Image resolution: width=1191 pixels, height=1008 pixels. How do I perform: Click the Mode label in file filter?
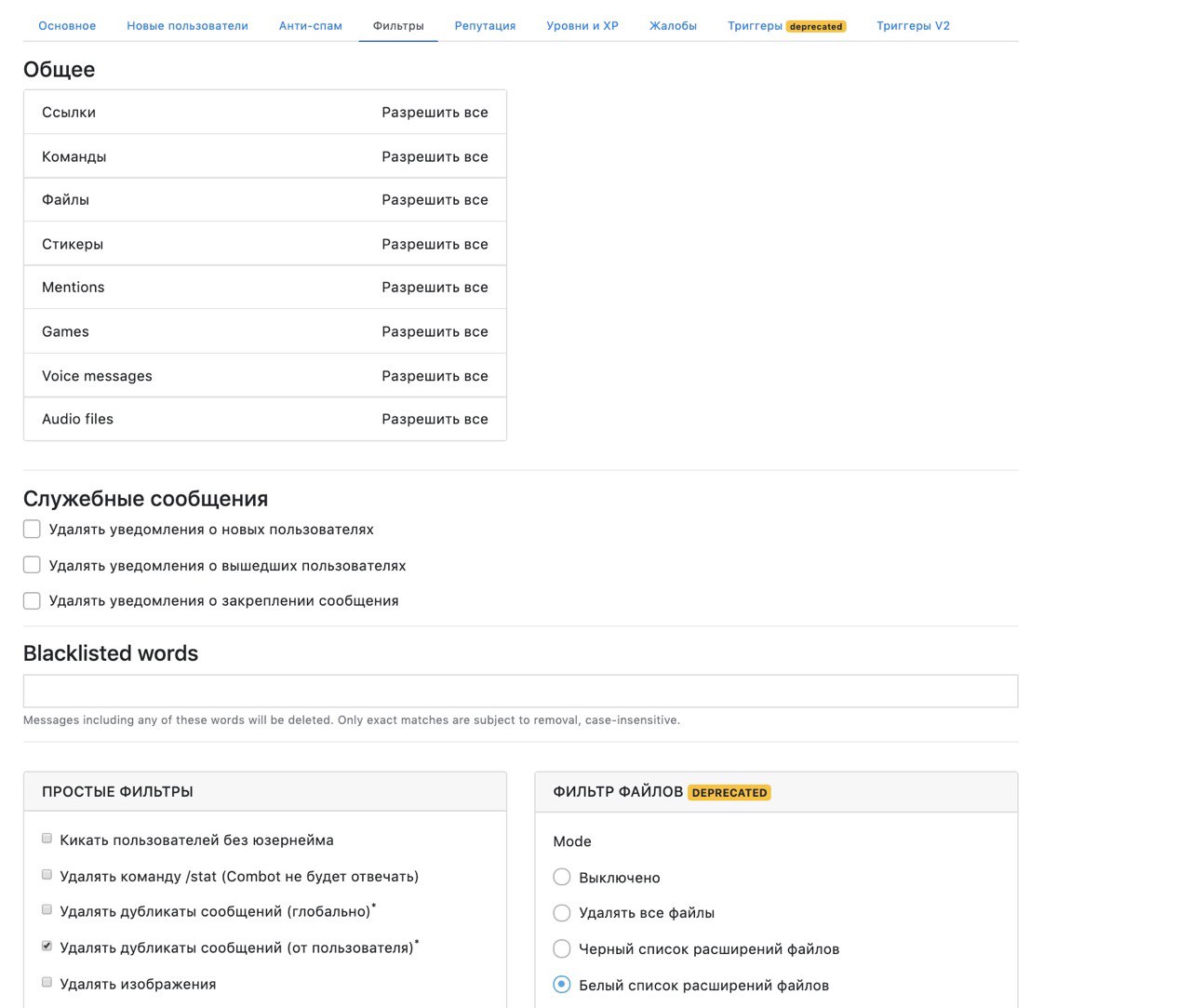(x=572, y=841)
